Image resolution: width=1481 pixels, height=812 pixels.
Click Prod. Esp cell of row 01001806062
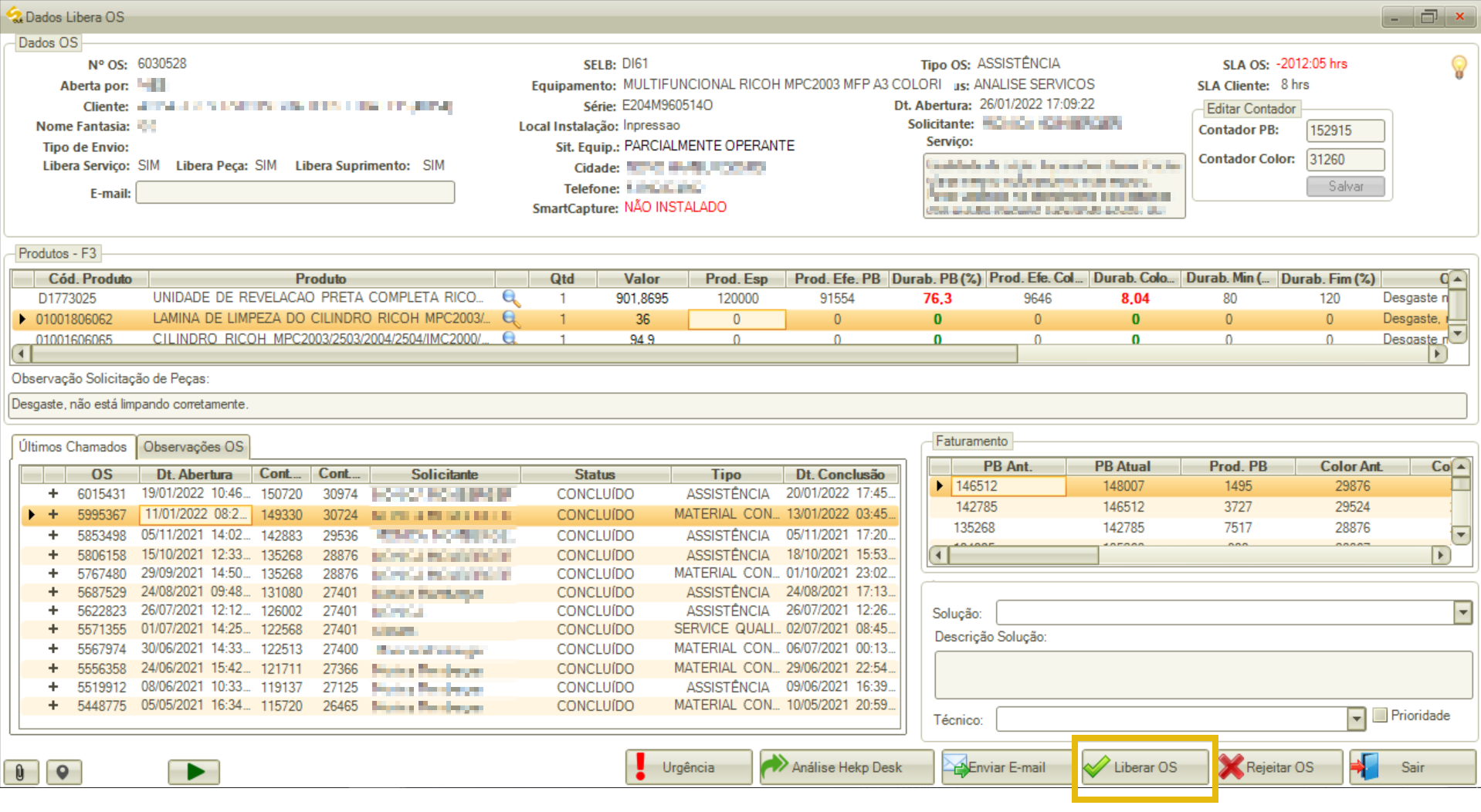coord(737,319)
